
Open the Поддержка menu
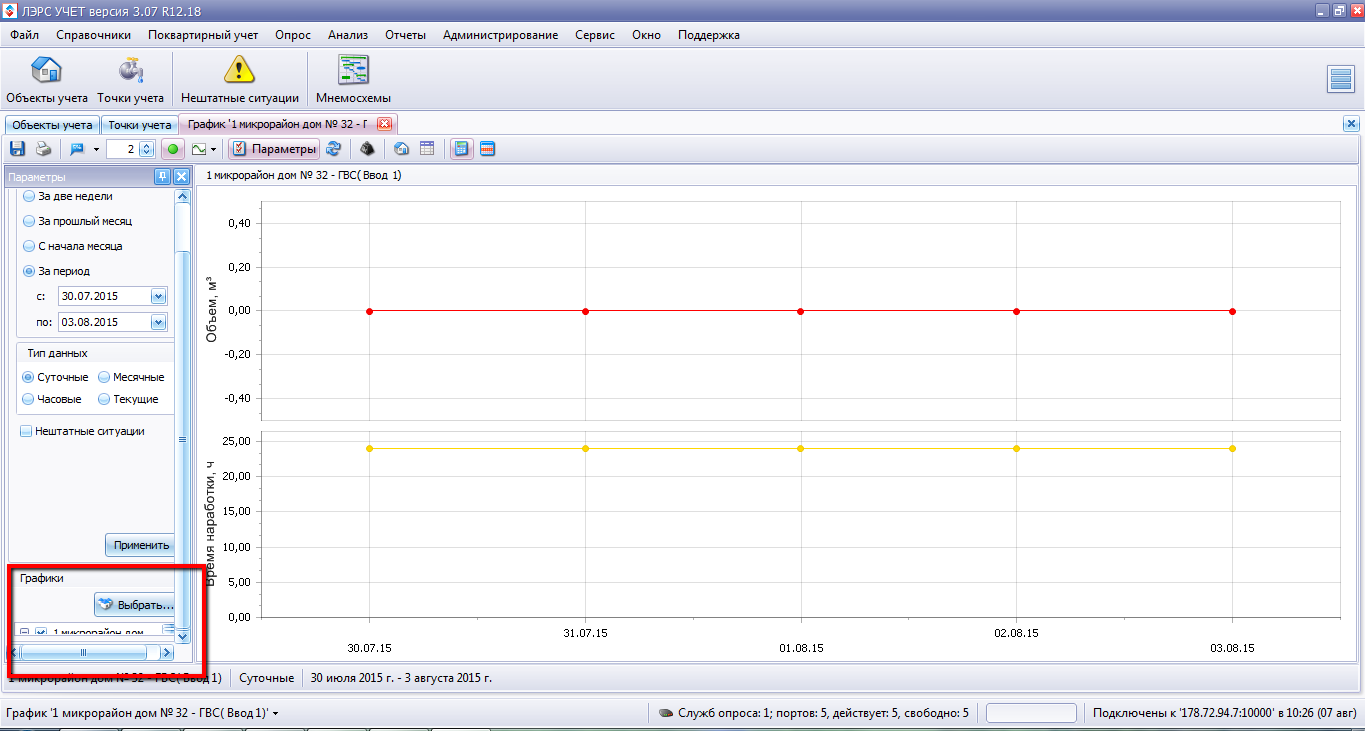click(x=709, y=35)
